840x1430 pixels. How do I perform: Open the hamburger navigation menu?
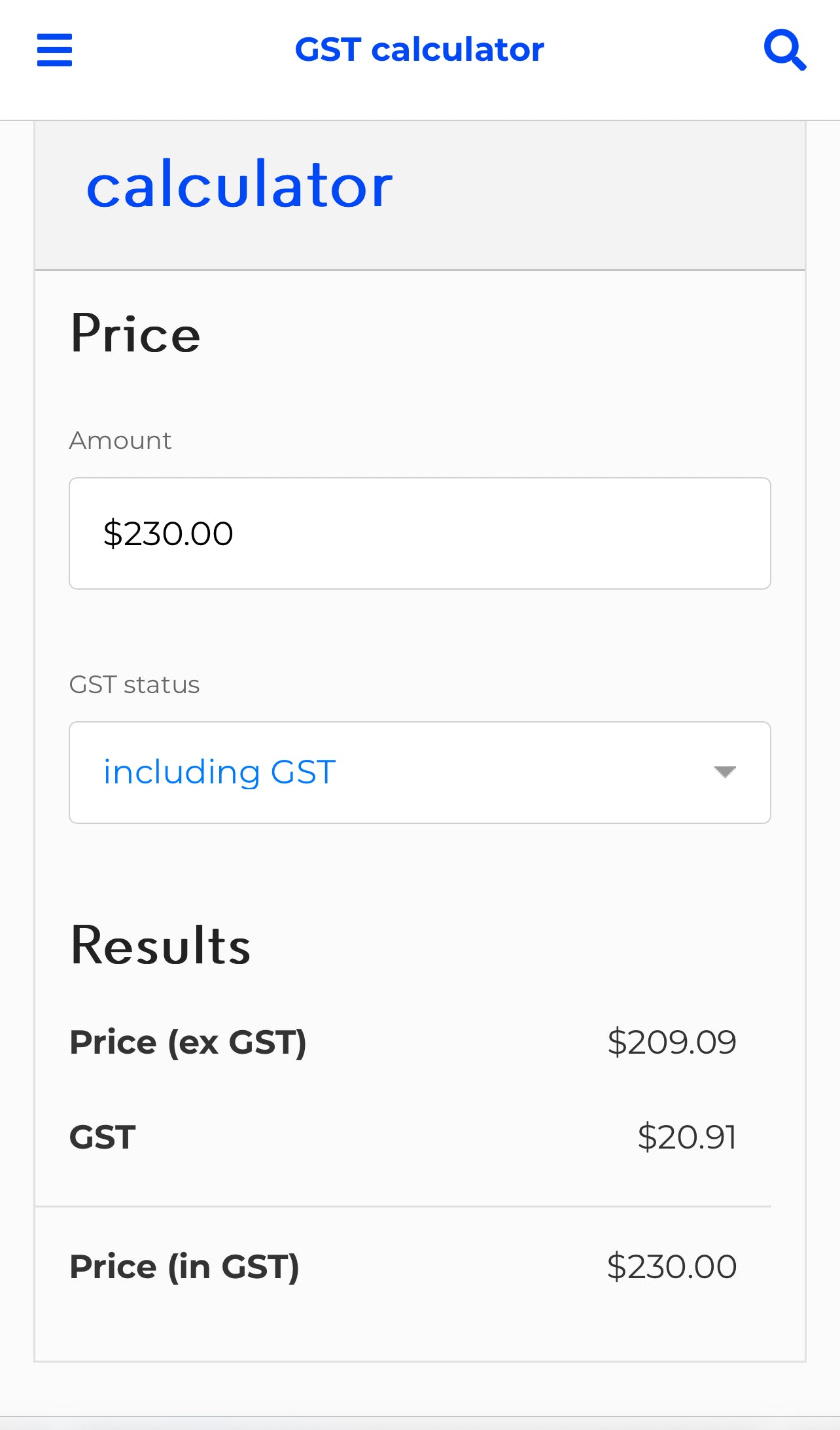pyautogui.click(x=54, y=50)
